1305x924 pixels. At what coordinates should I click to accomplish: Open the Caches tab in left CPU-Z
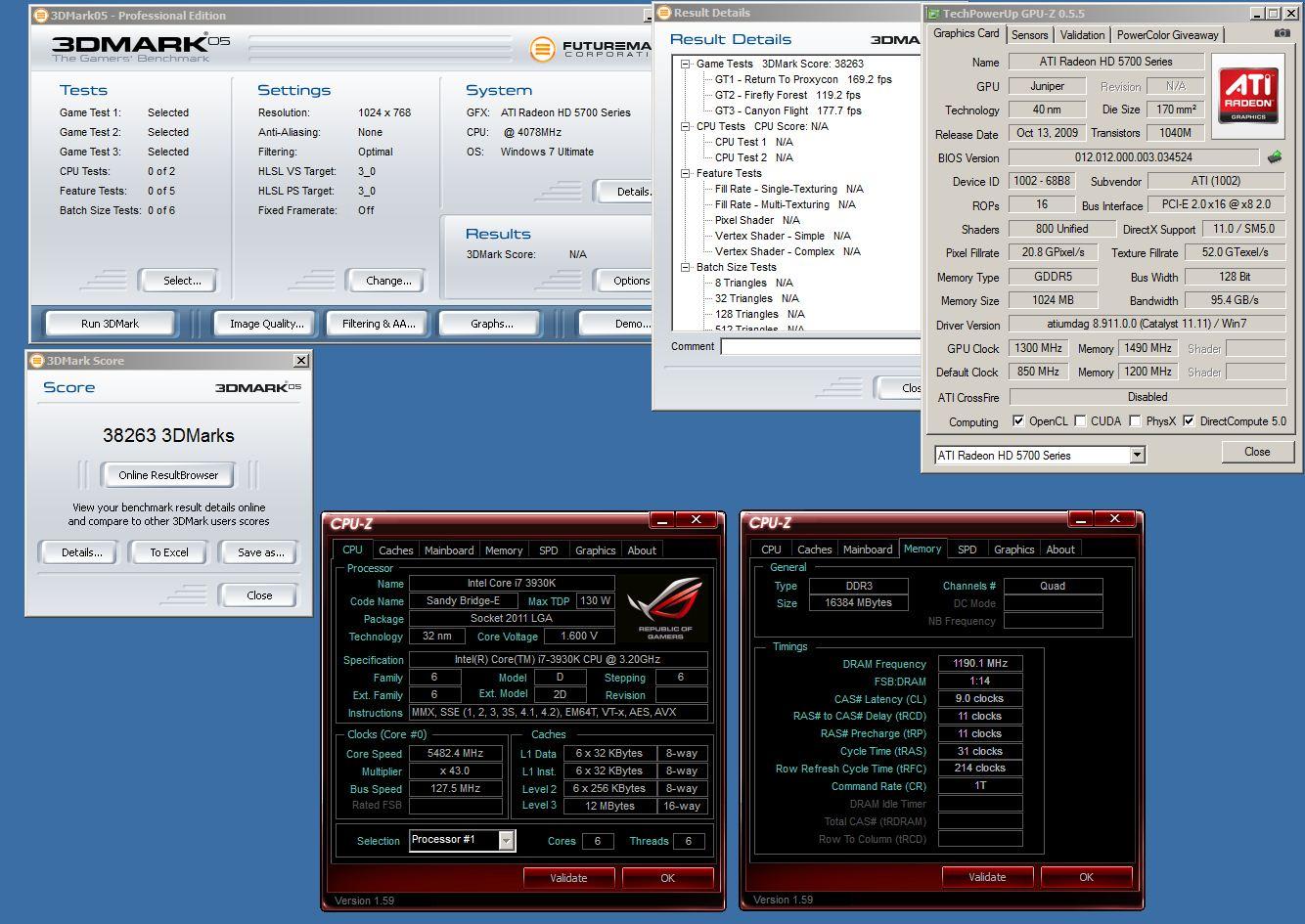point(395,550)
